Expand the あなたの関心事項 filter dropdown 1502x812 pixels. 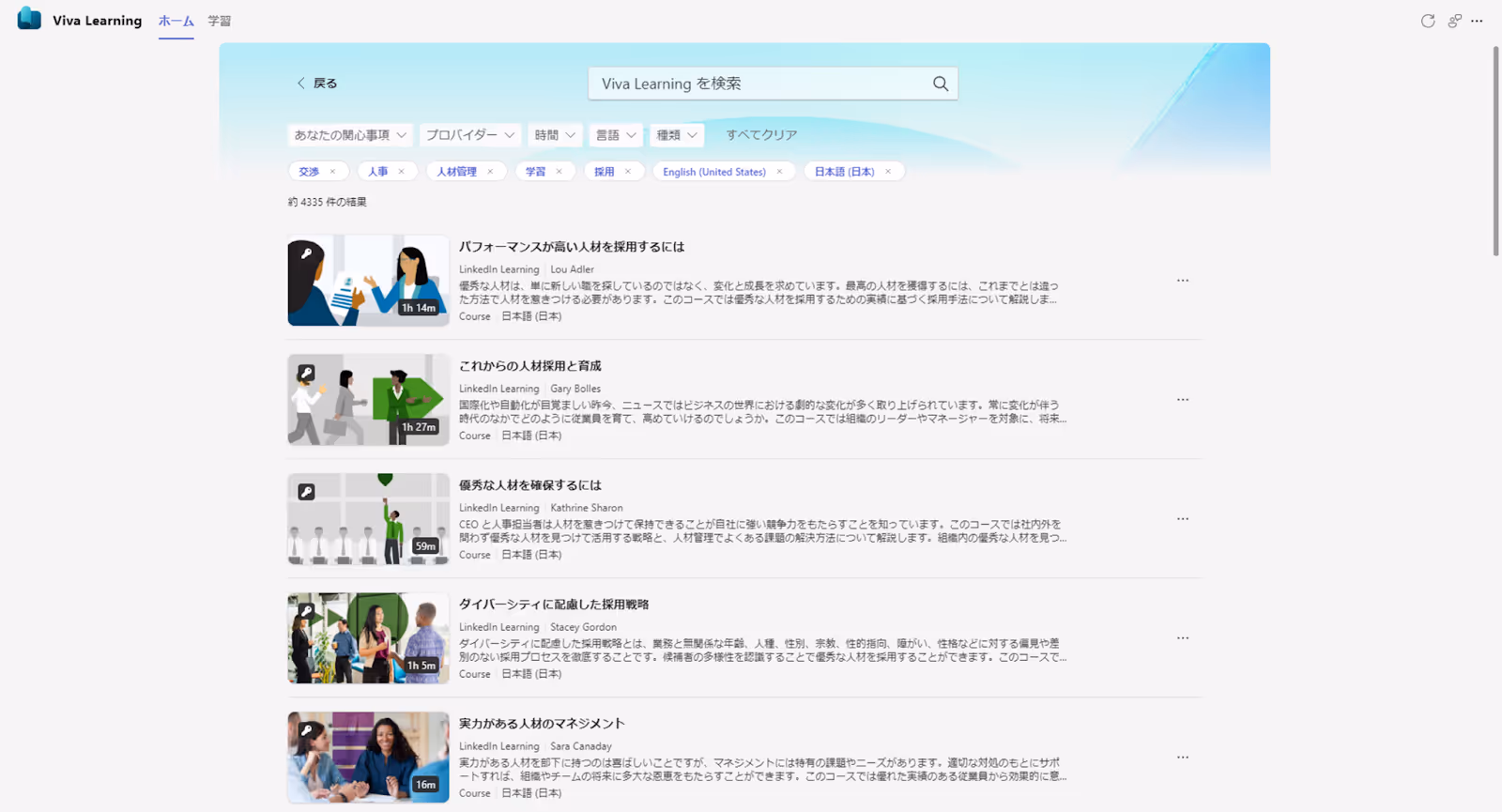(350, 135)
